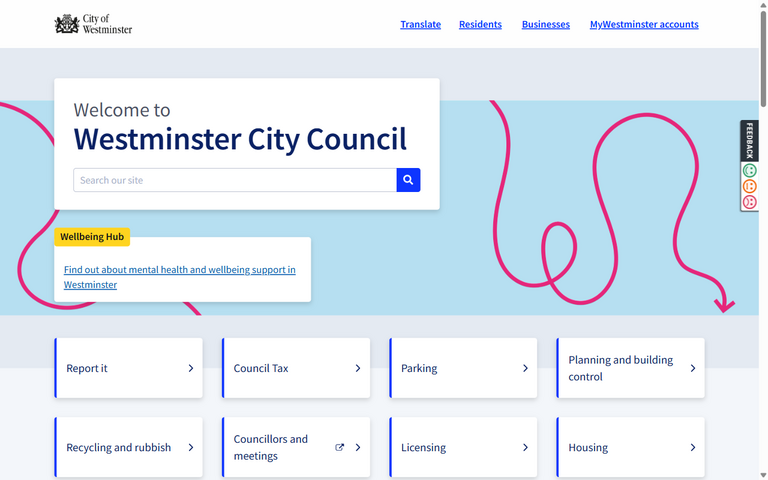This screenshot has width=768, height=480.
Task: Click the chevron arrow on Parking card
Action: (525, 368)
